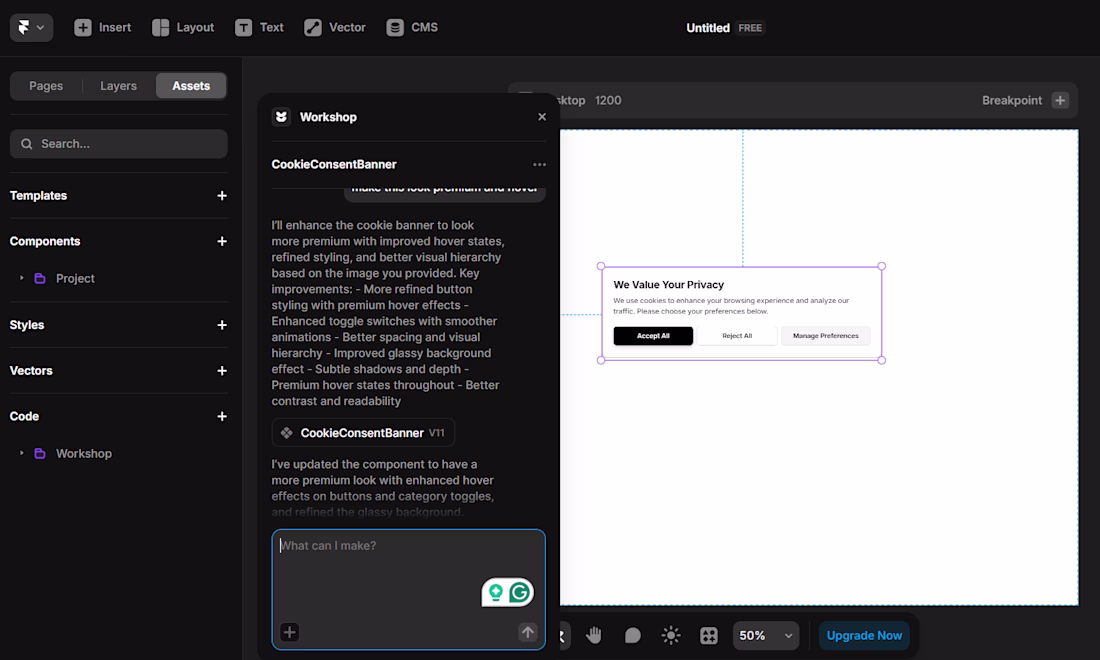1100x660 pixels.
Task: Click the Insert toolbar button
Action: point(102,27)
